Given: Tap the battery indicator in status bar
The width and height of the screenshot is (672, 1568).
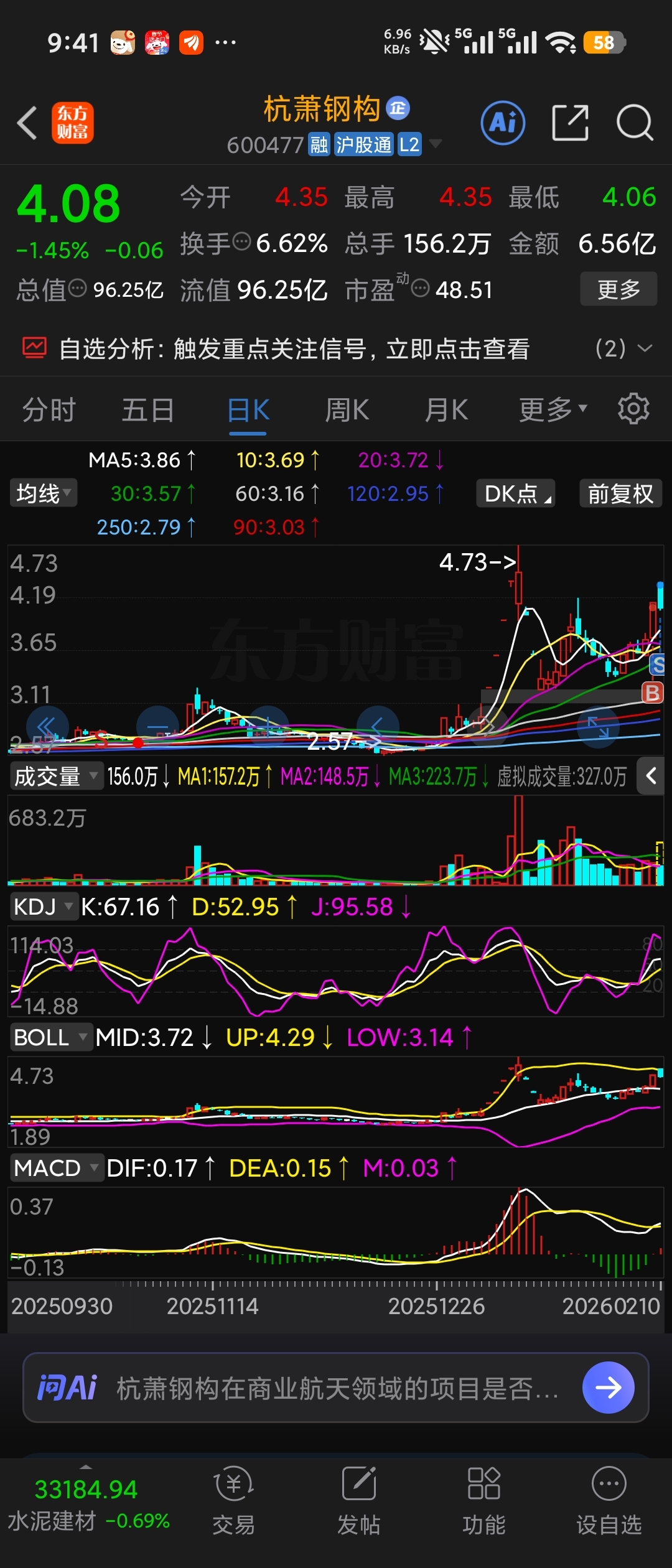Looking at the screenshot, I should (605, 42).
